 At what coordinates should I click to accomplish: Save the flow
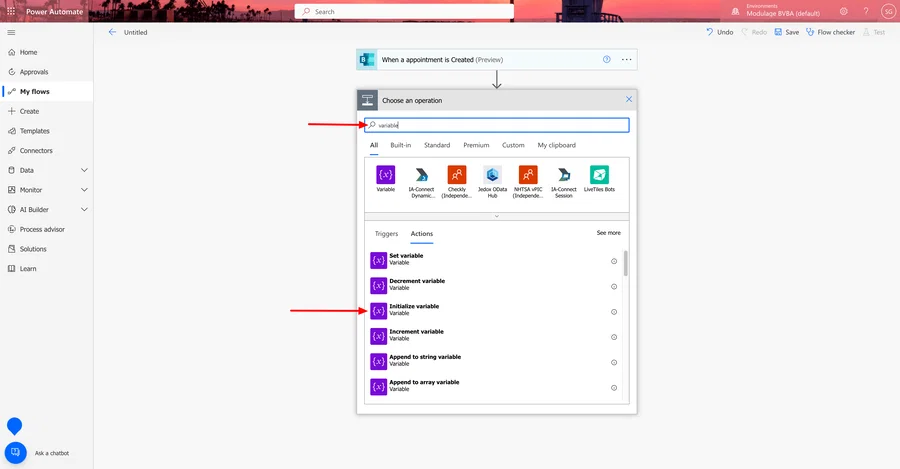(x=786, y=32)
